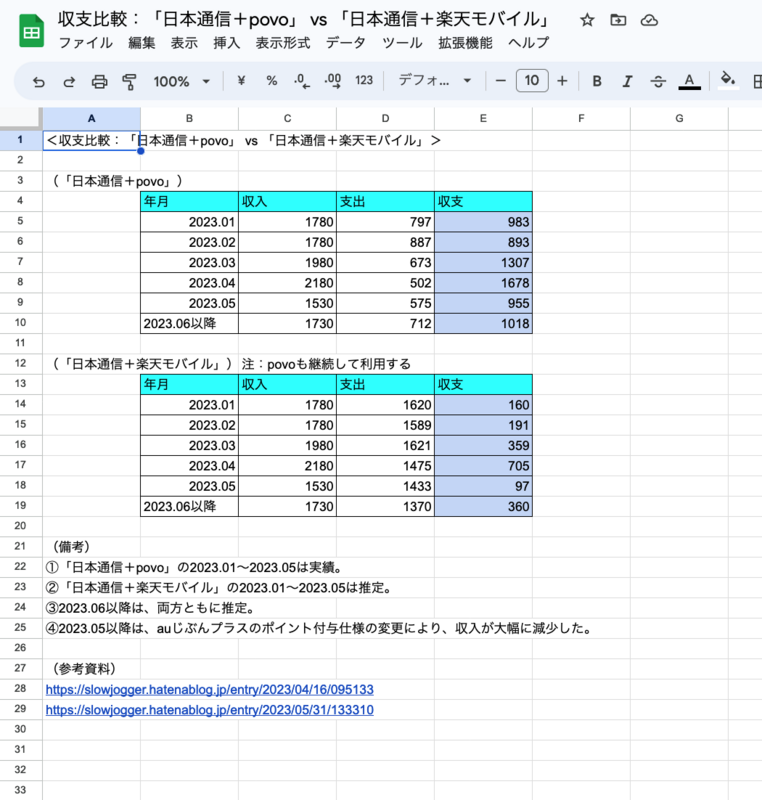Image resolution: width=762 pixels, height=800 pixels.
Task: Select column G header
Action: 679,118
